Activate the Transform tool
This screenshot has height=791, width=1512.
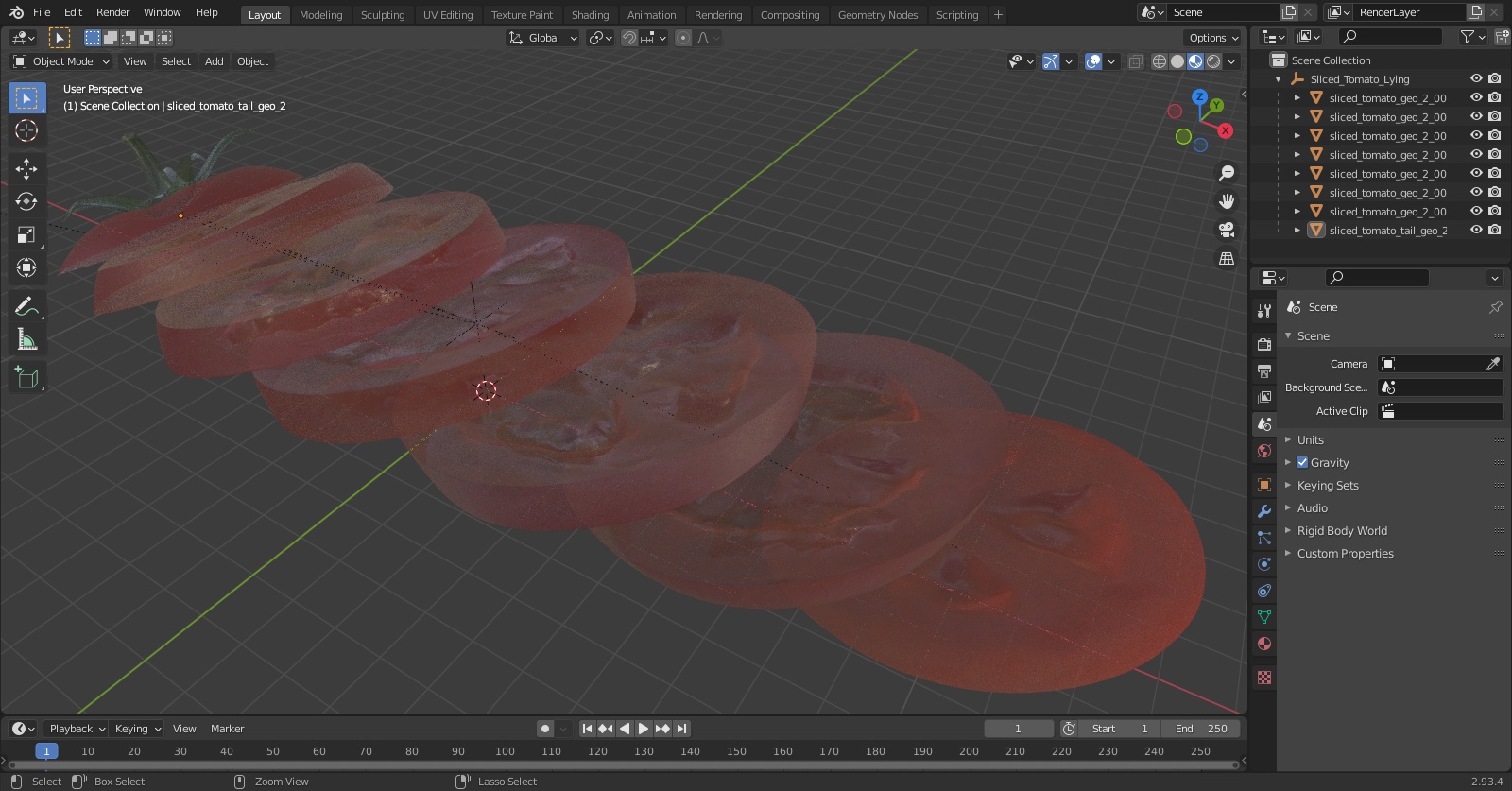tap(26, 267)
